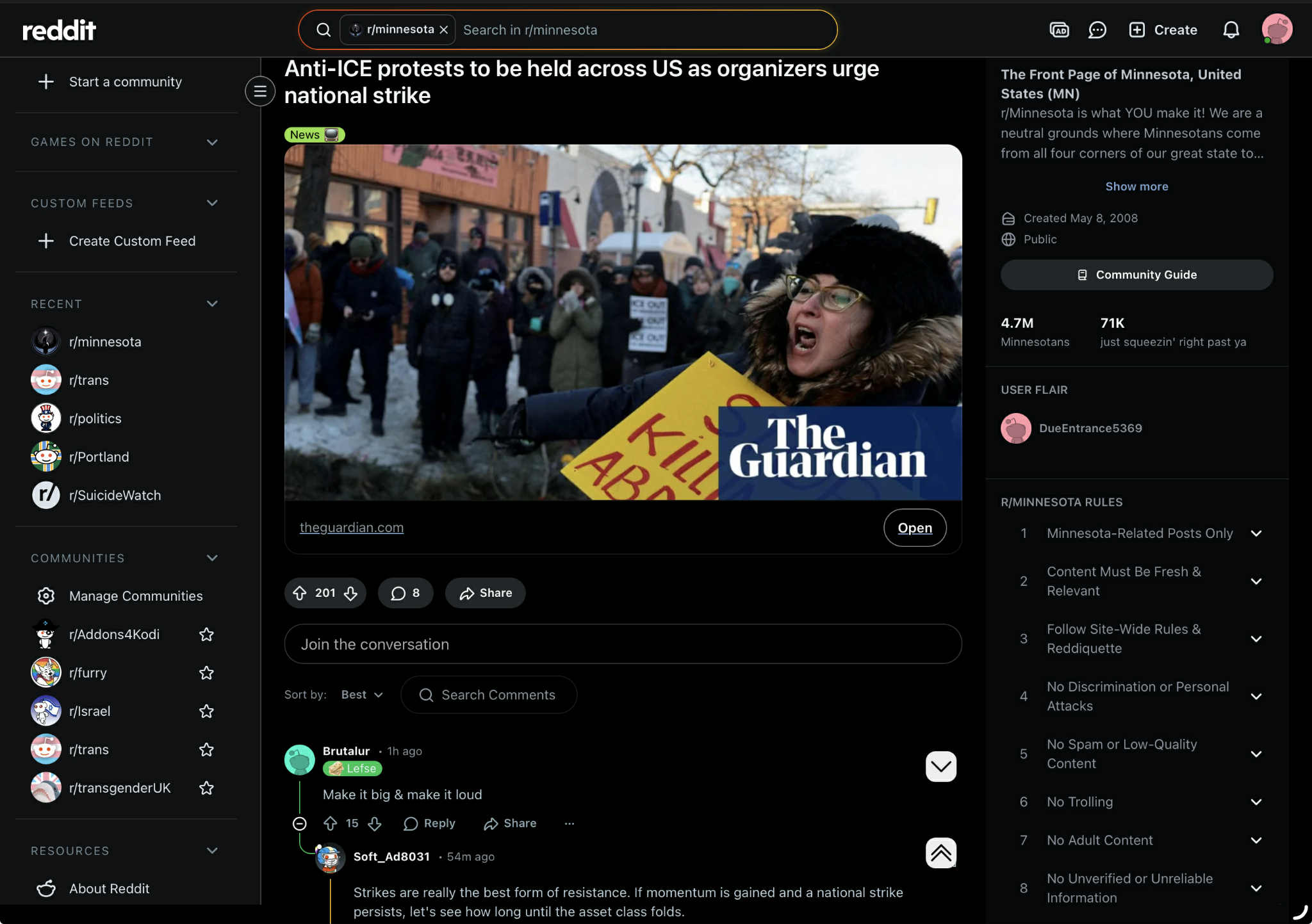Star r/Addons4Kodi as favorite
The image size is (1312, 924).
click(x=206, y=635)
